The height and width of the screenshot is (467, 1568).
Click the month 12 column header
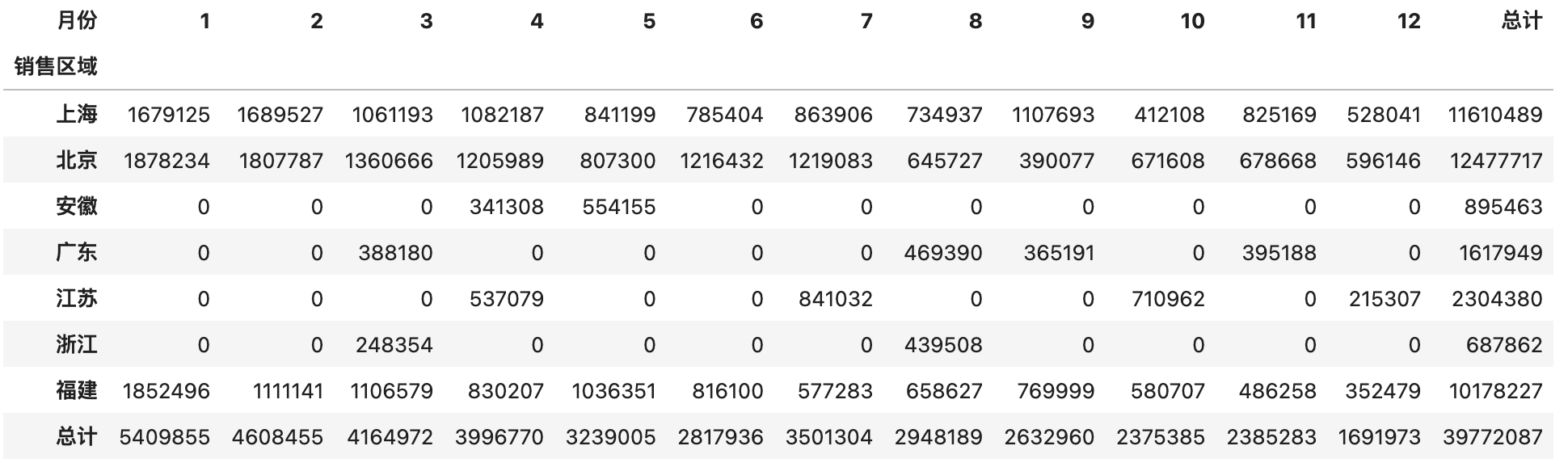[x=1408, y=21]
